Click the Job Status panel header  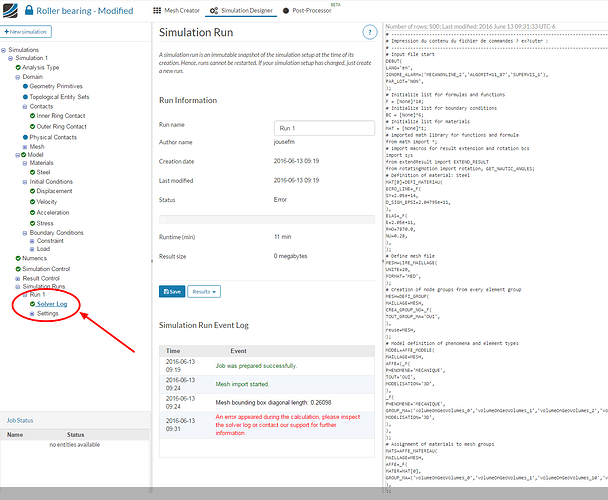[x=75, y=420]
